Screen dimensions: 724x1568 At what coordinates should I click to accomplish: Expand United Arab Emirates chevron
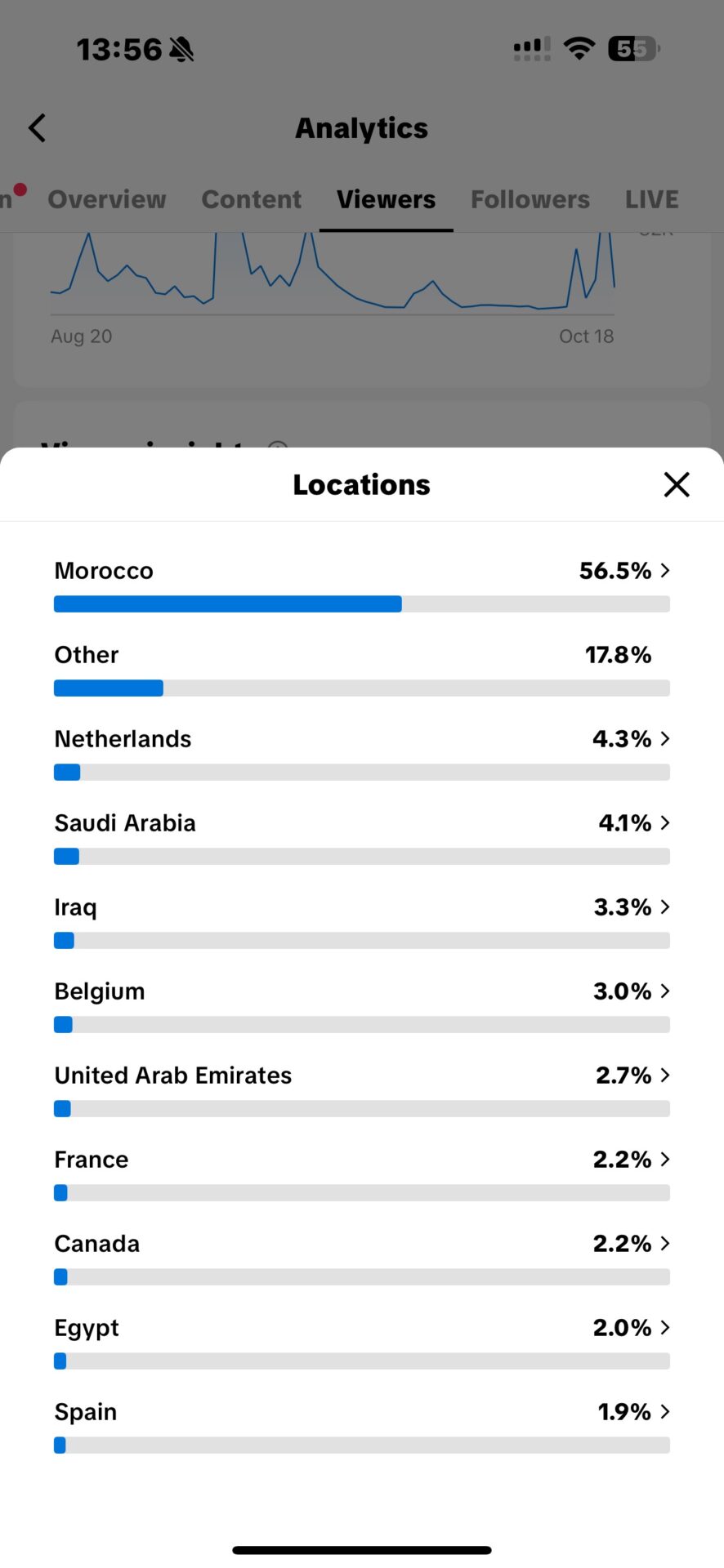click(665, 1075)
